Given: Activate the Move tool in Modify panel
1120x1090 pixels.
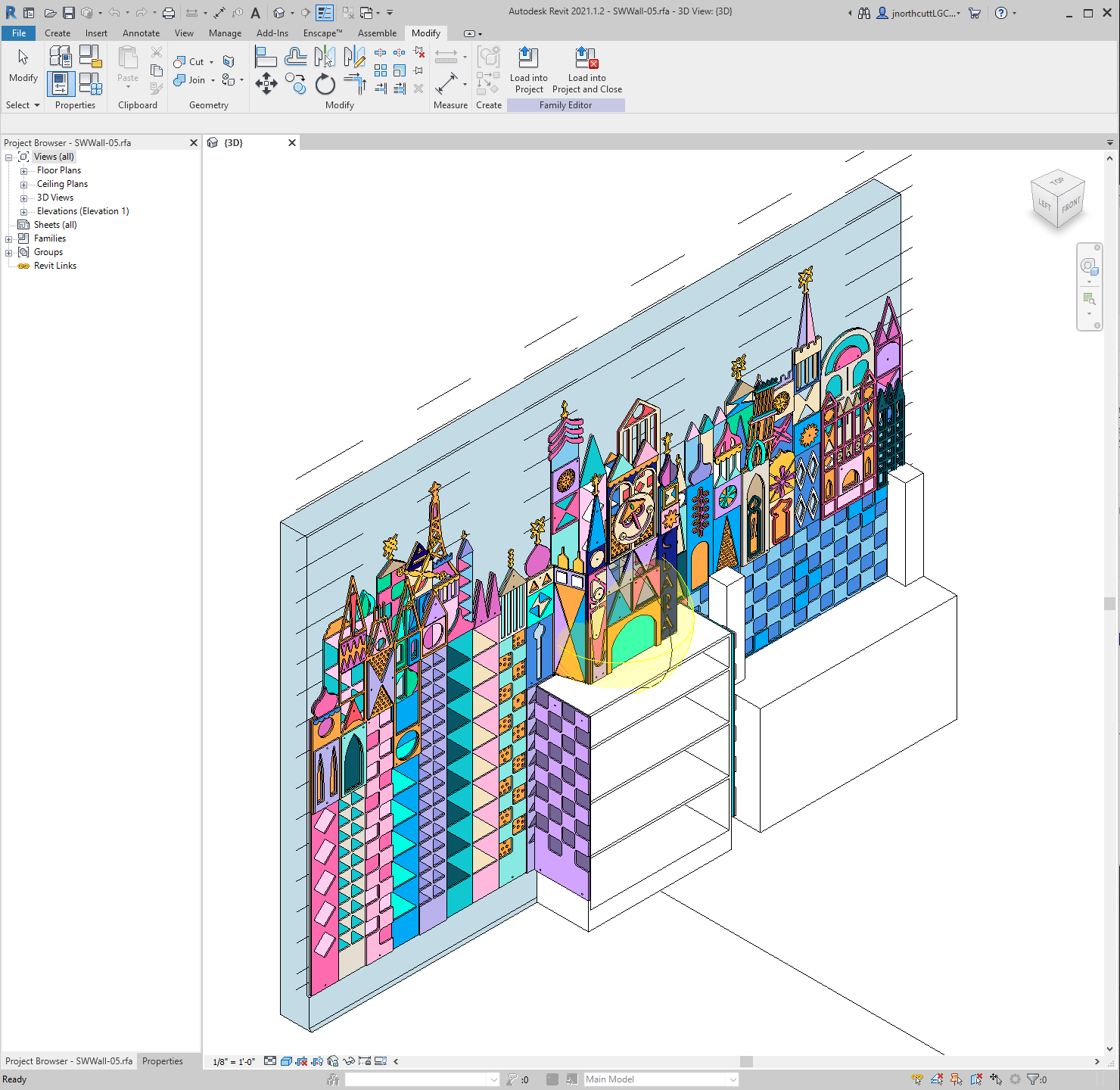Looking at the screenshot, I should point(266,83).
